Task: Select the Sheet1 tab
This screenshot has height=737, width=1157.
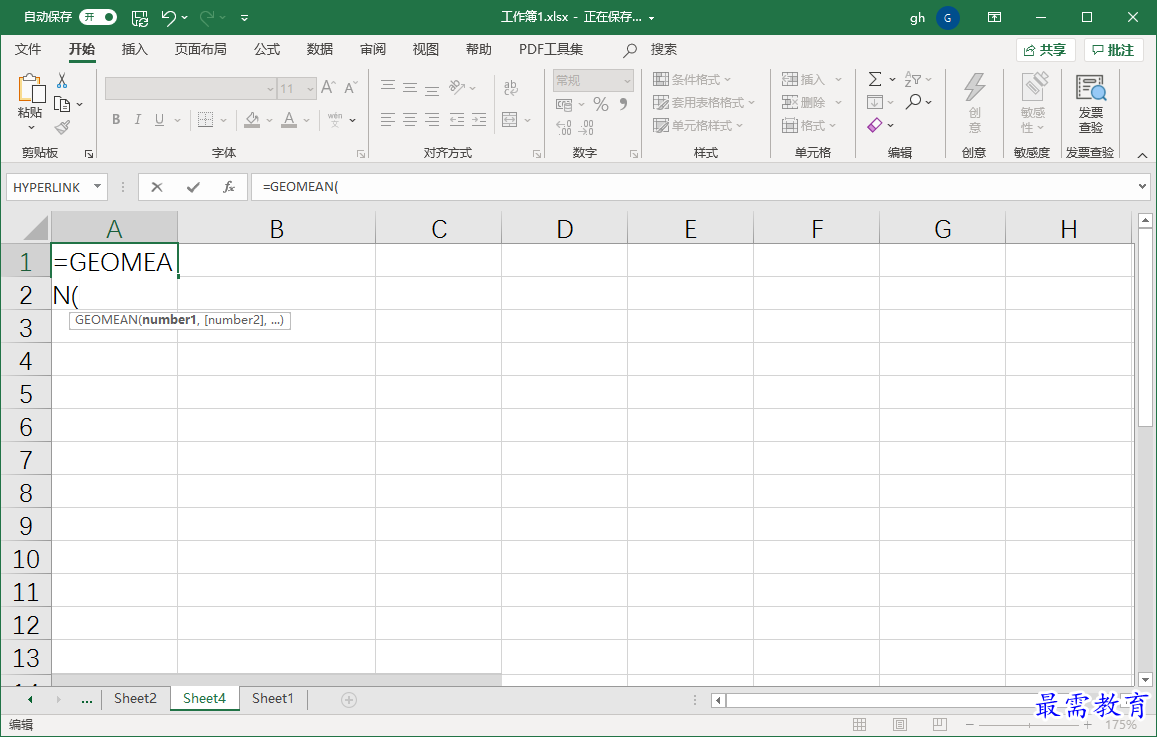Action: click(x=272, y=699)
